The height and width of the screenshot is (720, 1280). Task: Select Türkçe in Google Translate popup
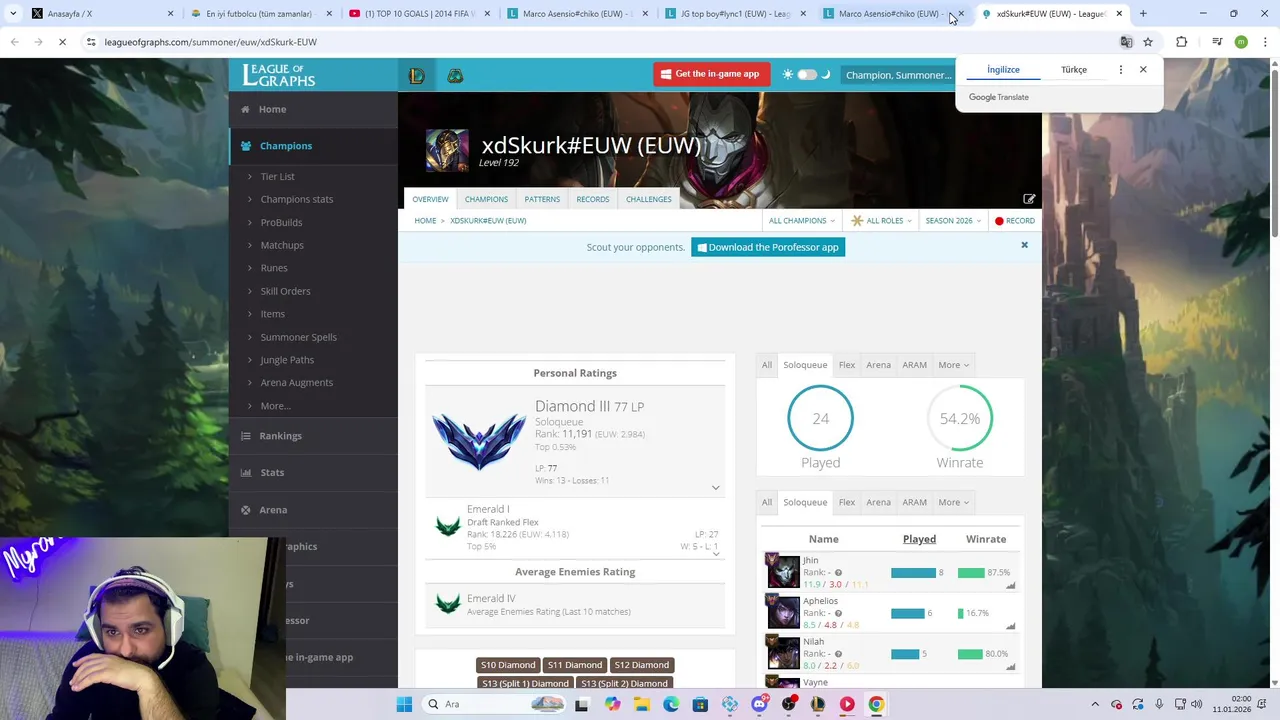click(1074, 70)
